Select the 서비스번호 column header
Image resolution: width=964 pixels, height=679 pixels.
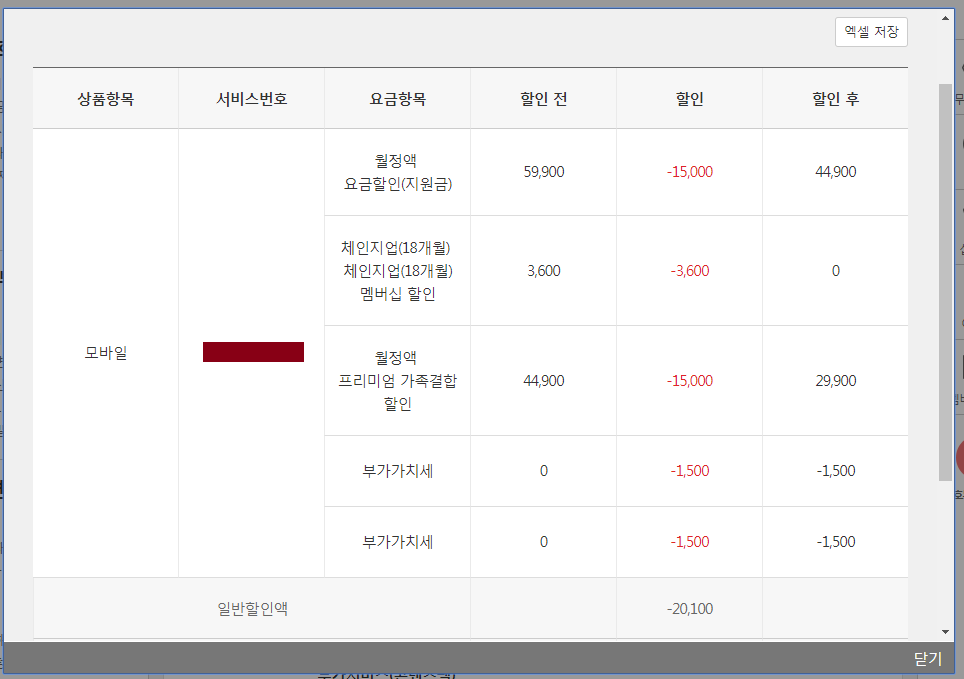(252, 99)
